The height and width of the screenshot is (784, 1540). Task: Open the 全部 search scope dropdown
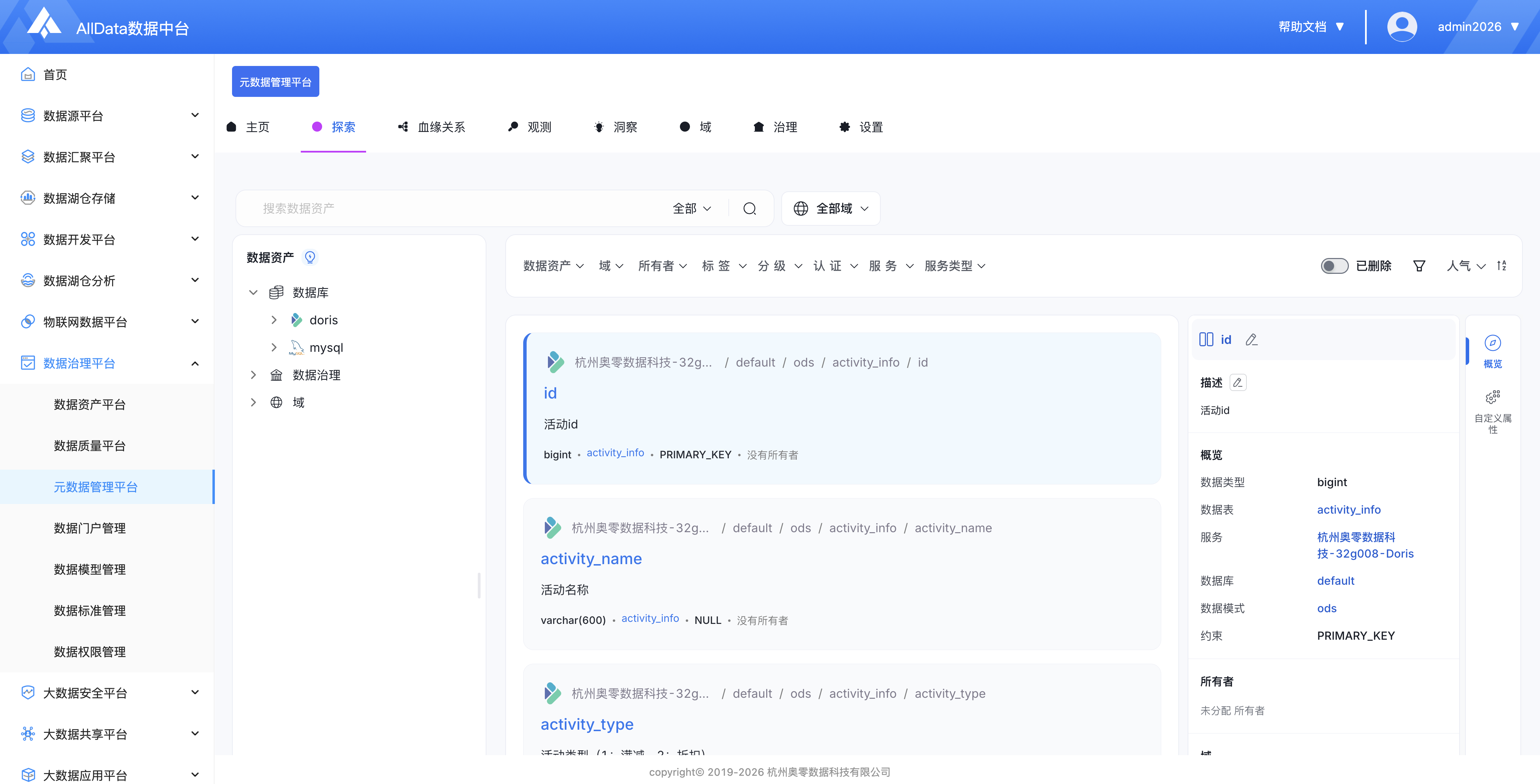(692, 209)
